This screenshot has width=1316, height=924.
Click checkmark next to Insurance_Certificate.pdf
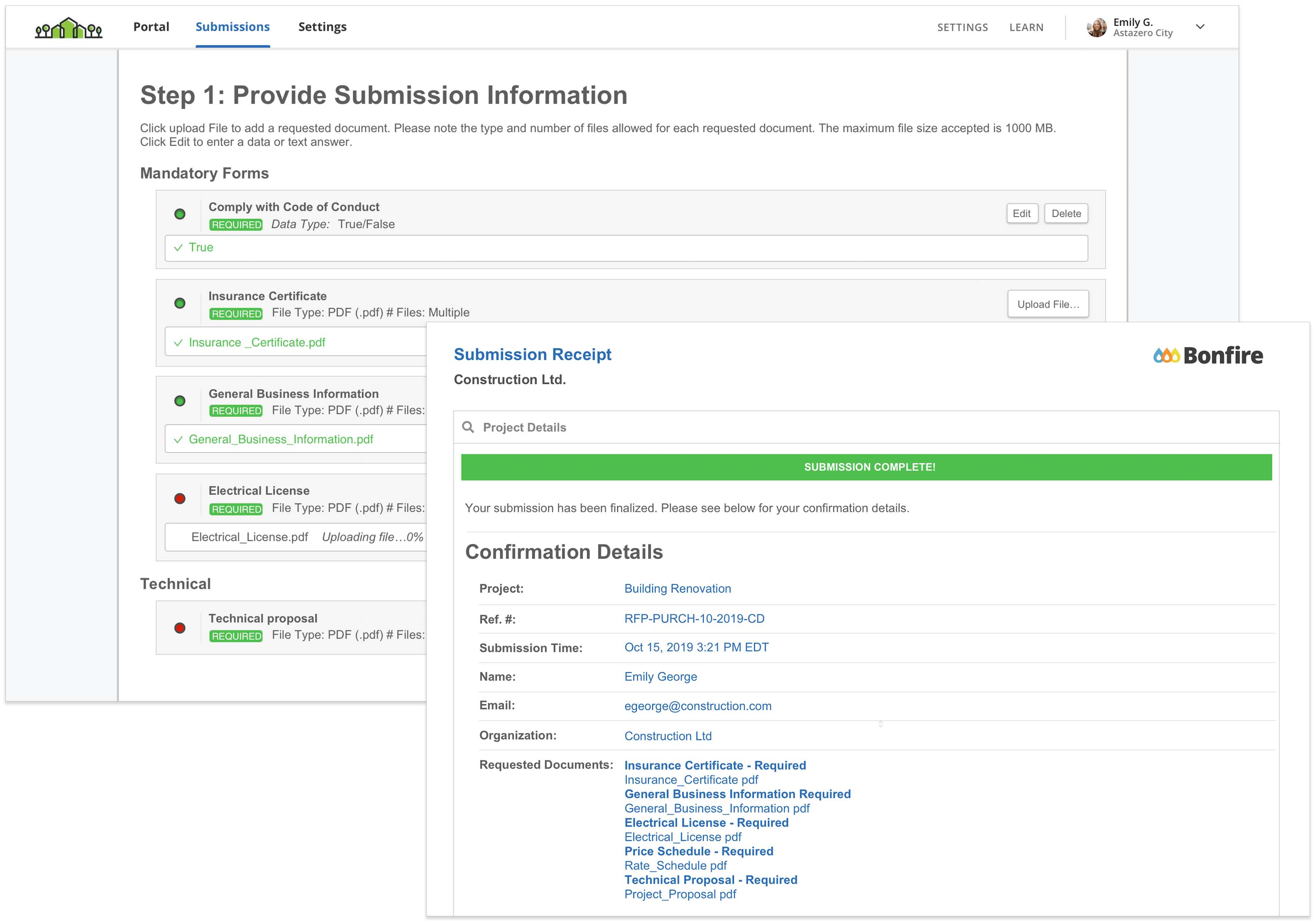pyautogui.click(x=178, y=343)
